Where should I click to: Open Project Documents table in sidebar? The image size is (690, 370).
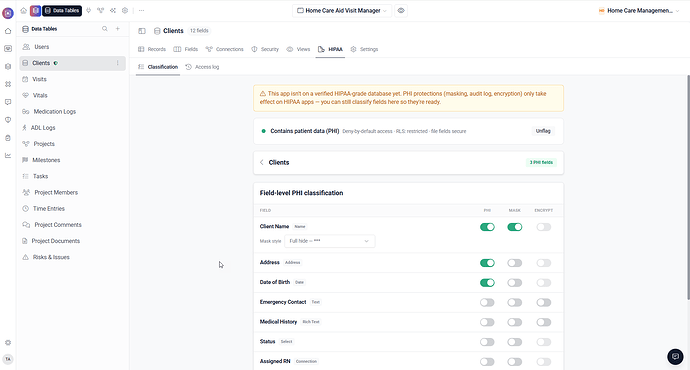click(x=73, y=241)
